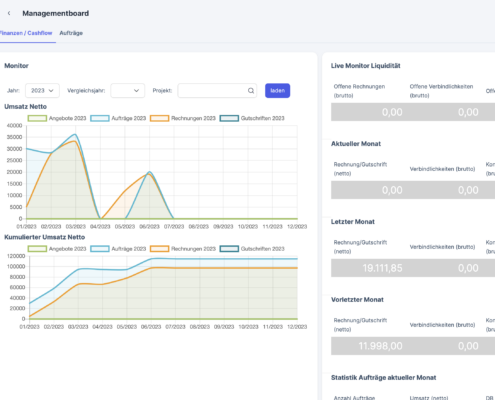Screen dimensions: 495x400
Task: Toggle Rechnungen 2023 in Kumulierter Umsatz legend
Action: tap(183, 249)
